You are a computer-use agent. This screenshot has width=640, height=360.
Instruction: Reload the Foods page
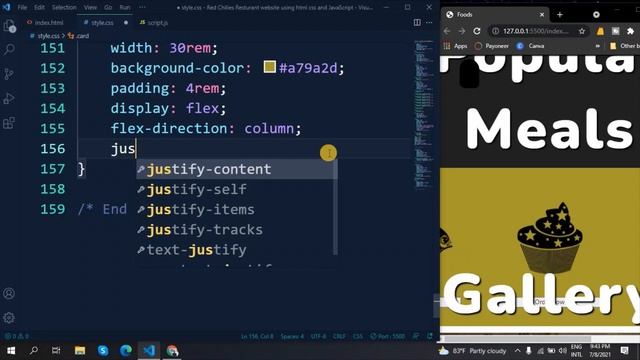click(477, 31)
